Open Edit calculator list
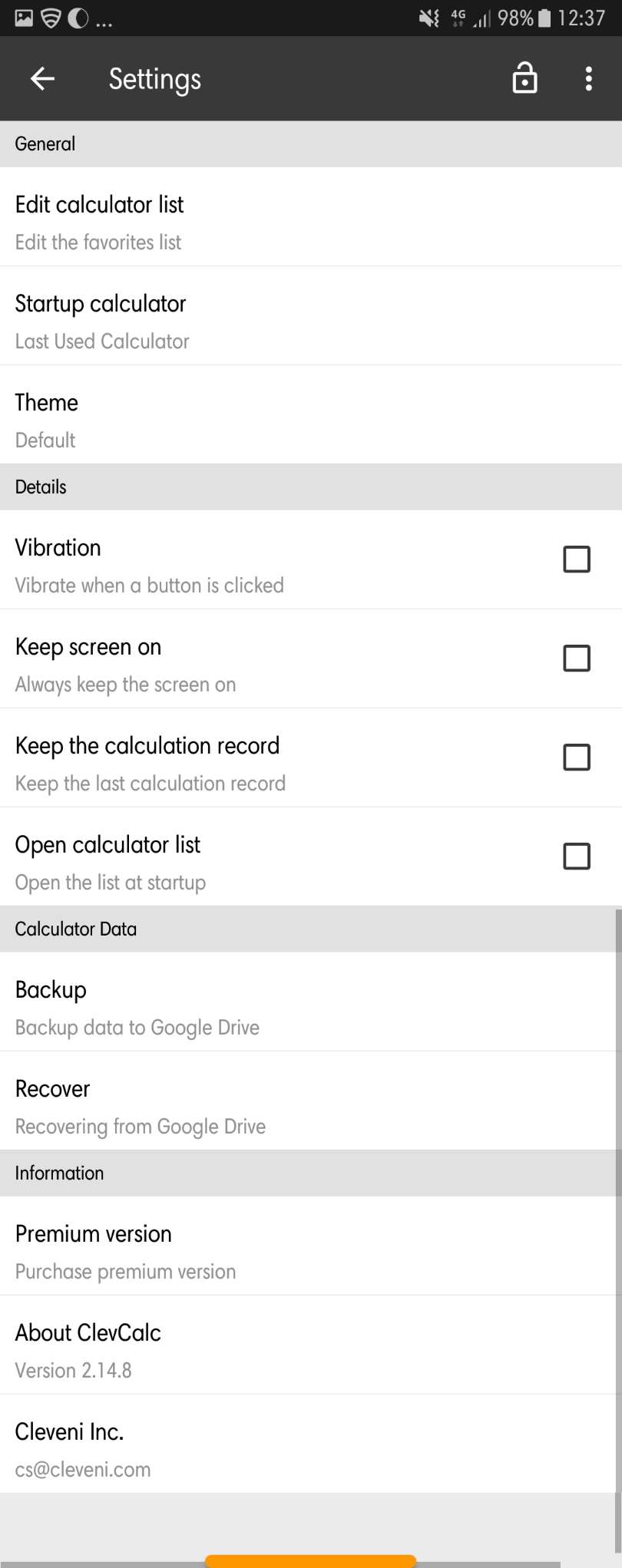The width and height of the screenshot is (622, 1568). click(x=311, y=217)
